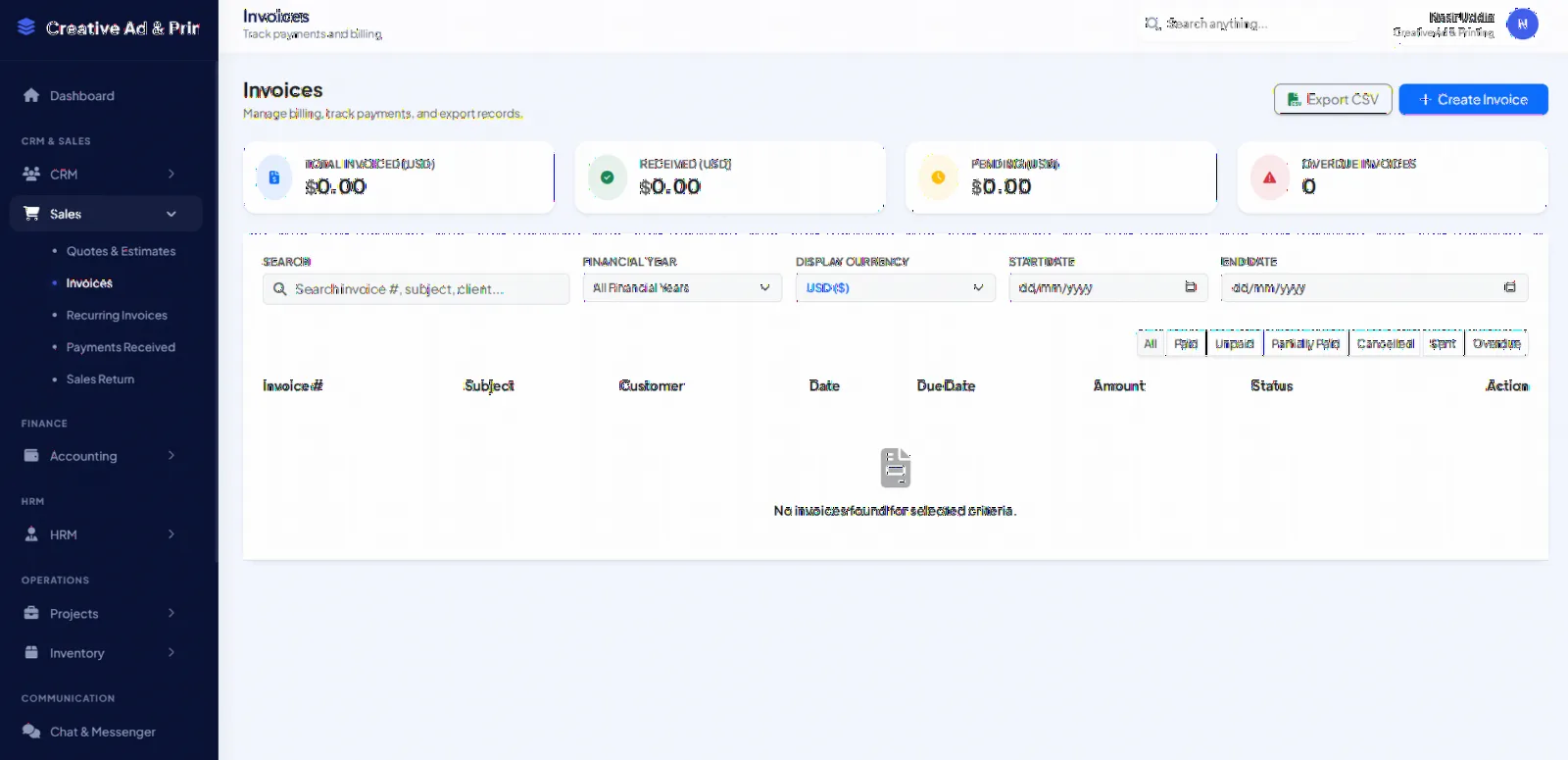This screenshot has width=1568, height=760.
Task: Click the Creative Ad & Print logo icon
Action: tap(26, 27)
